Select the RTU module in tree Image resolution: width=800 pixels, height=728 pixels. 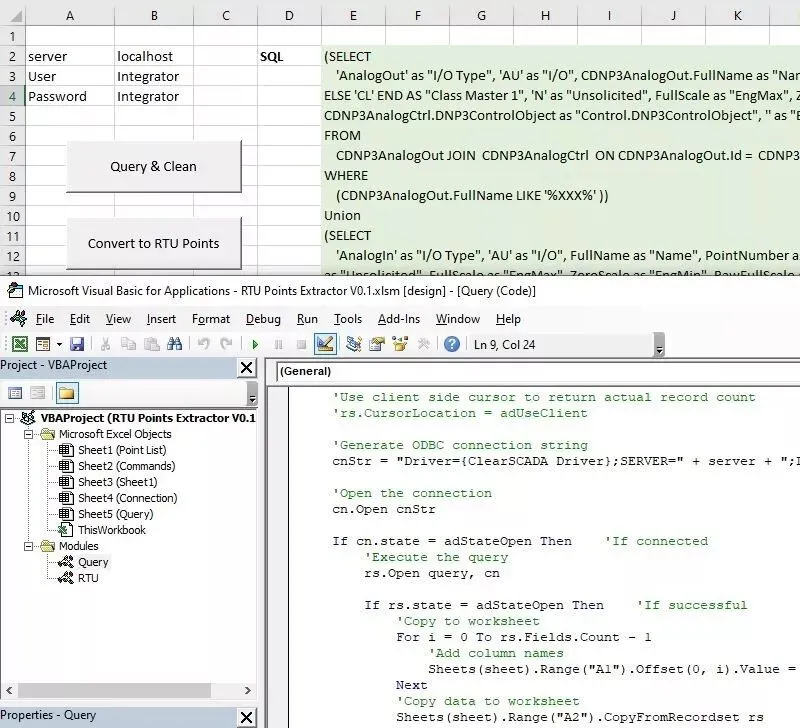[87, 578]
